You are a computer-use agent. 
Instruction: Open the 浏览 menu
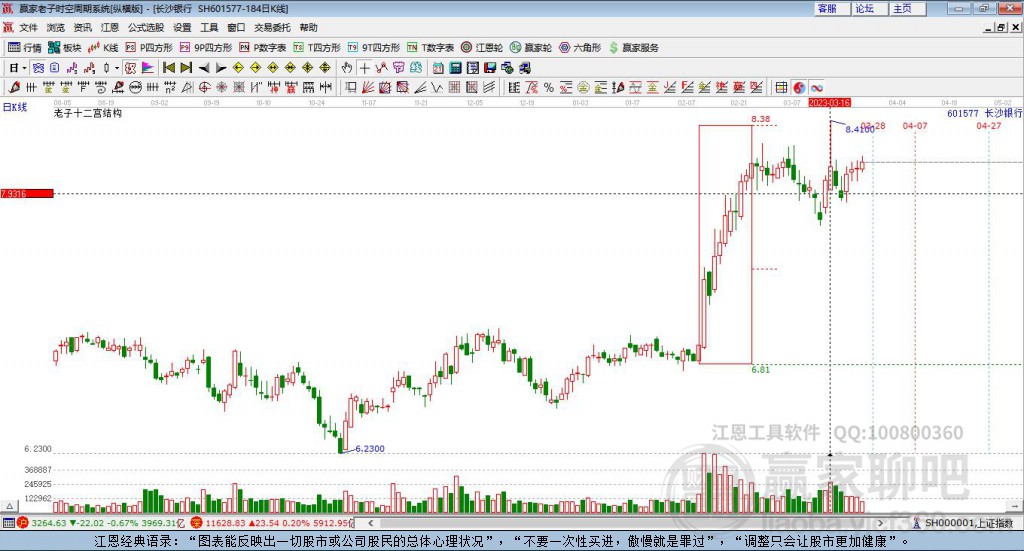pos(56,27)
